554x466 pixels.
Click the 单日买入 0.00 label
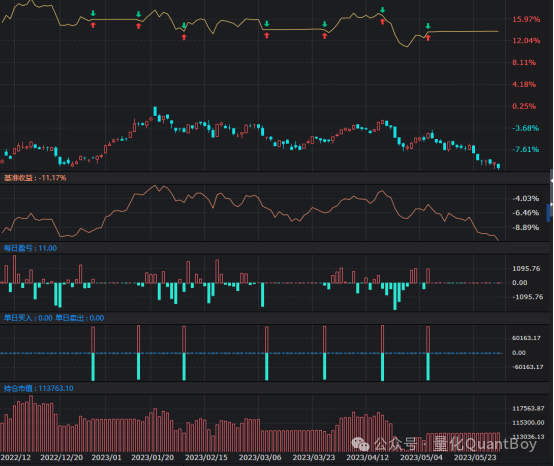(28, 318)
